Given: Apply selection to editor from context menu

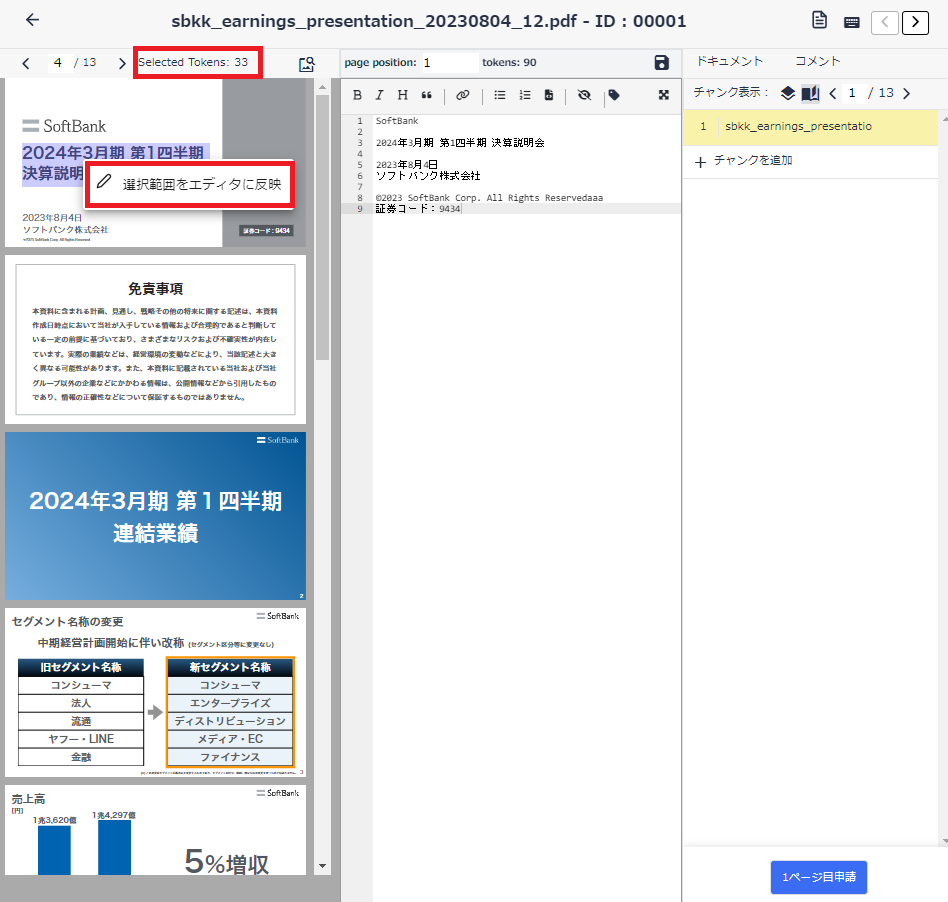Looking at the screenshot, I should coord(190,184).
